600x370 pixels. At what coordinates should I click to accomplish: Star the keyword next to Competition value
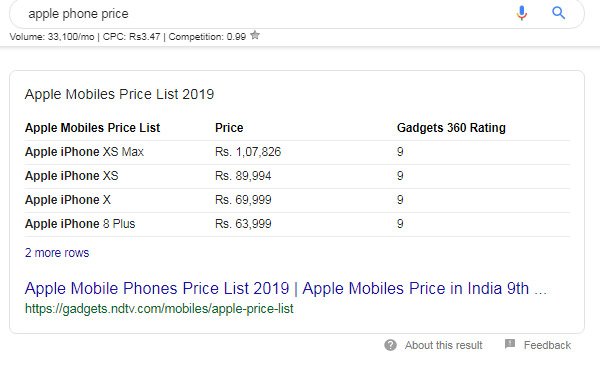click(x=255, y=36)
